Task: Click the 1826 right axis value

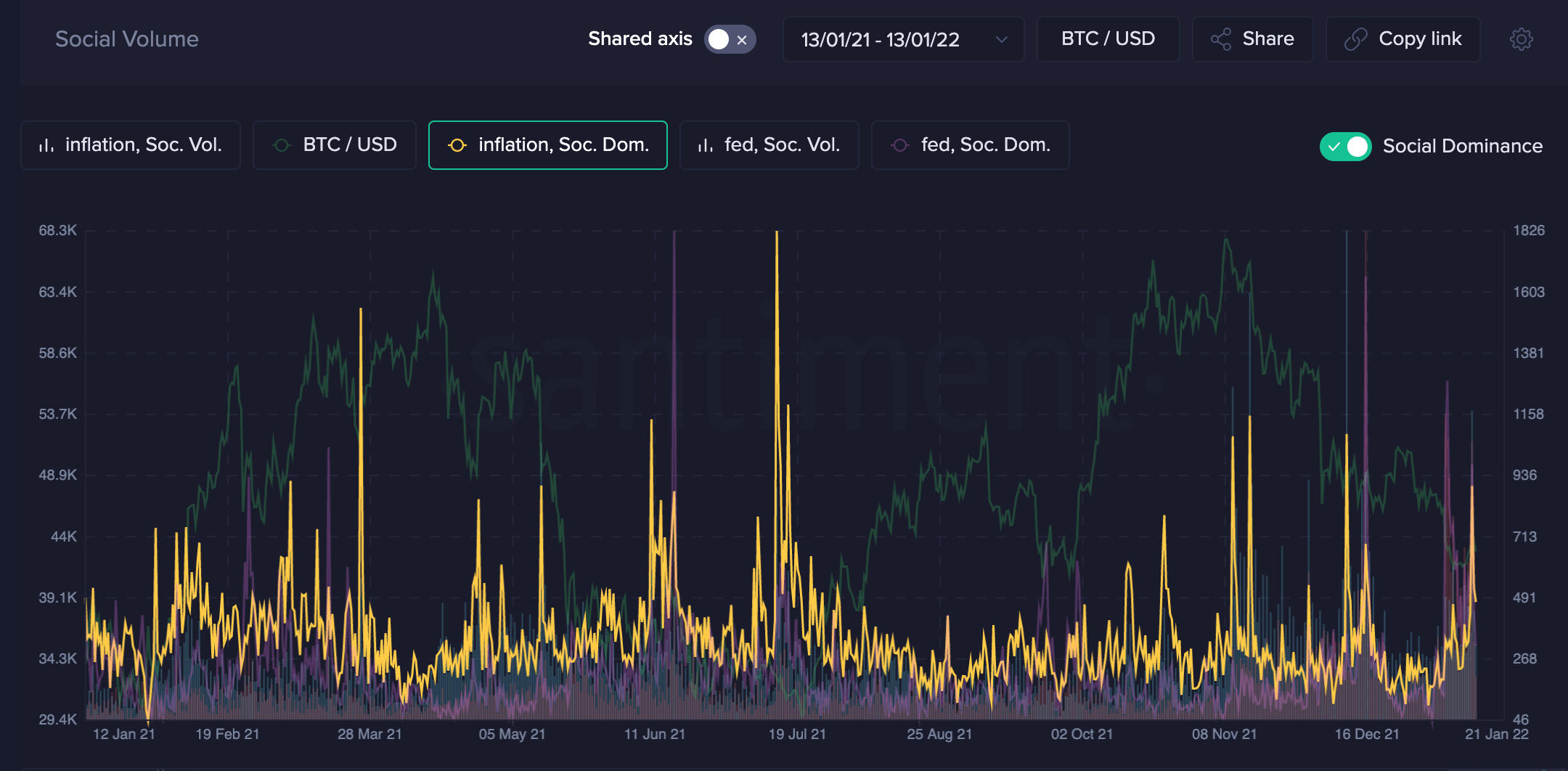Action: point(1529,230)
